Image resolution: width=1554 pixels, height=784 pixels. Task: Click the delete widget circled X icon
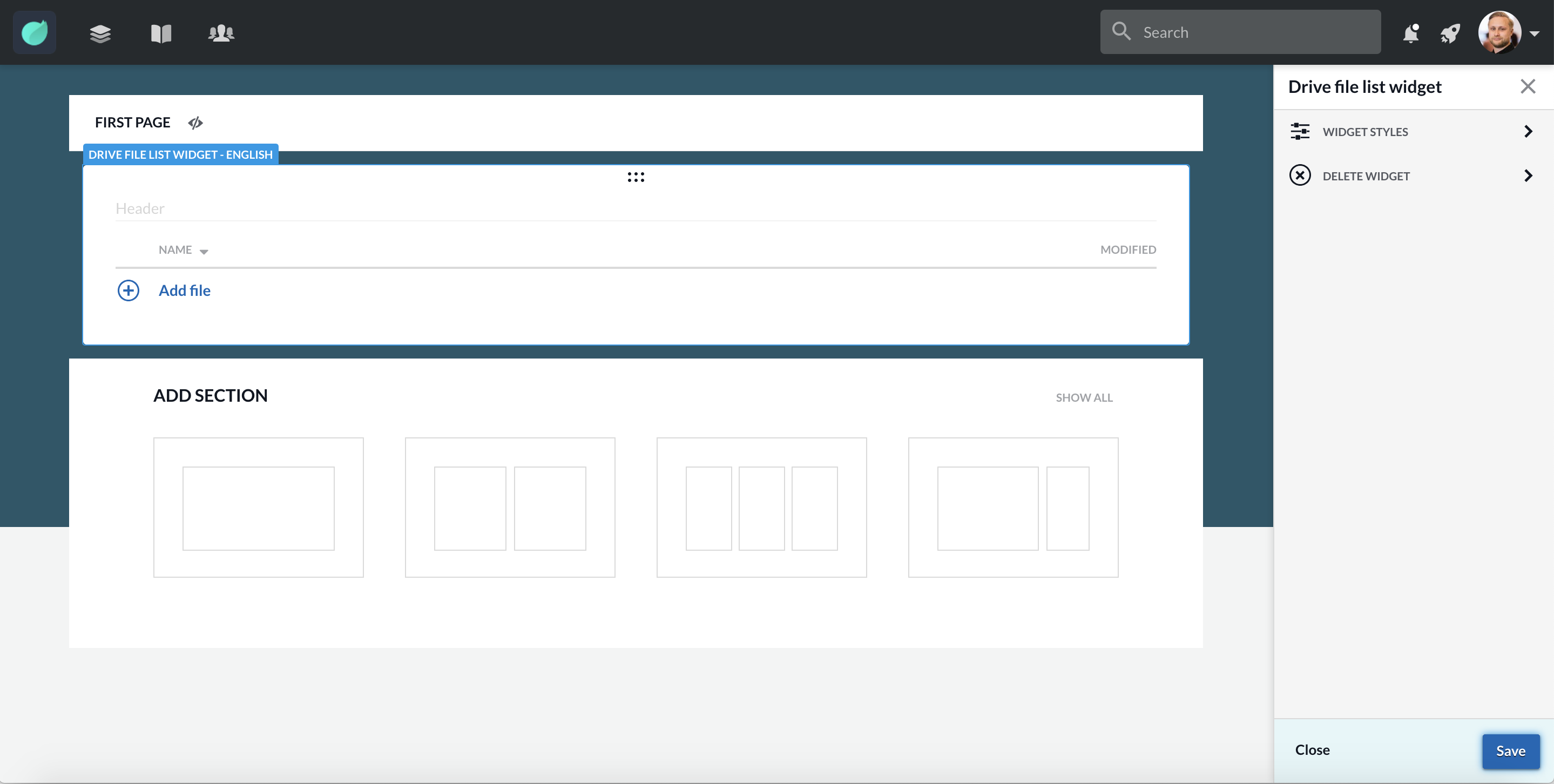coord(1300,175)
